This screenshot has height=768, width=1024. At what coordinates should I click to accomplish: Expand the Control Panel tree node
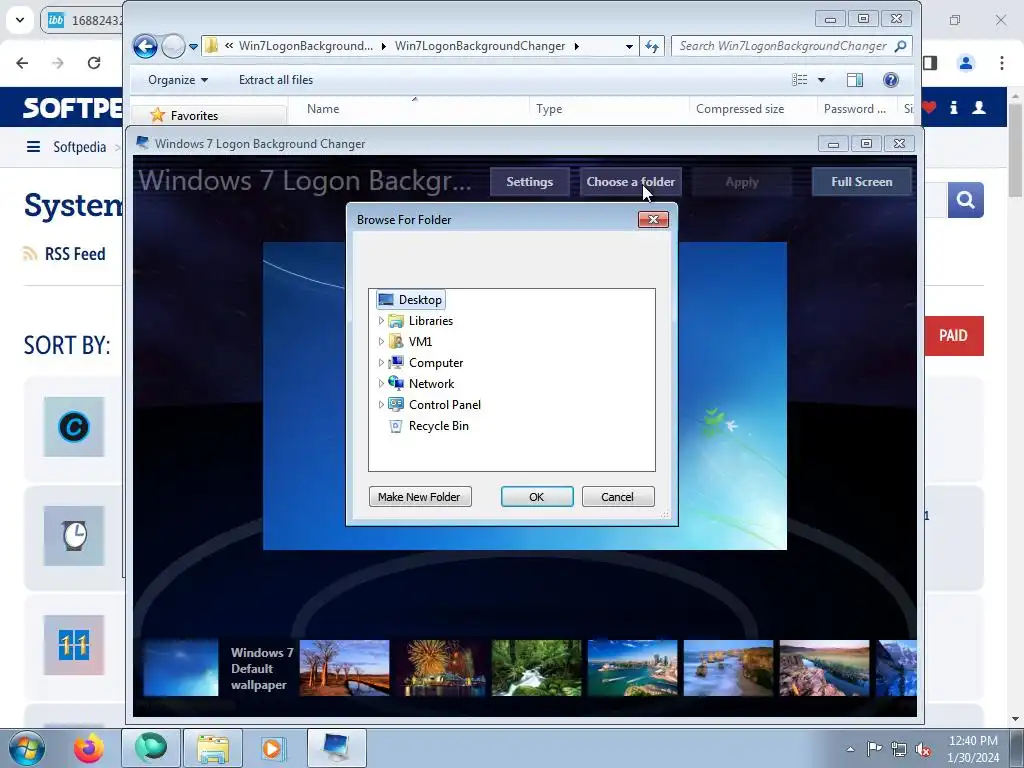(x=381, y=404)
